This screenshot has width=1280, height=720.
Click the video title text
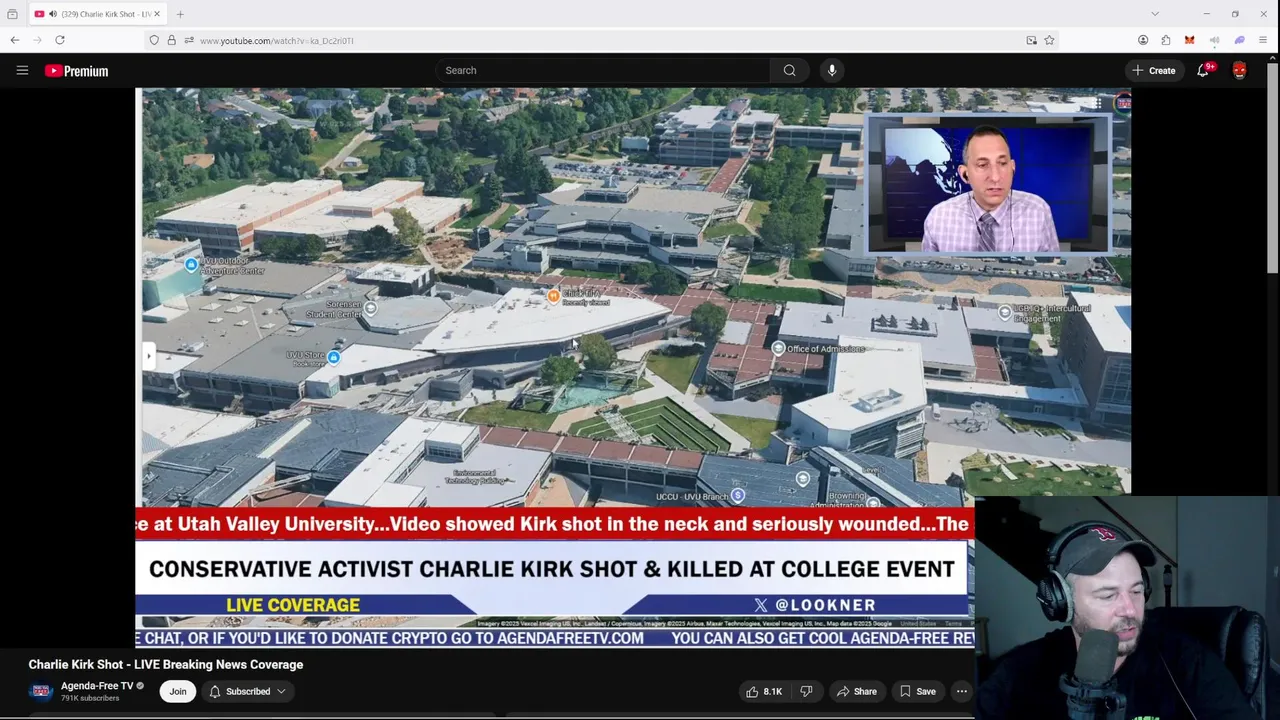(x=166, y=664)
